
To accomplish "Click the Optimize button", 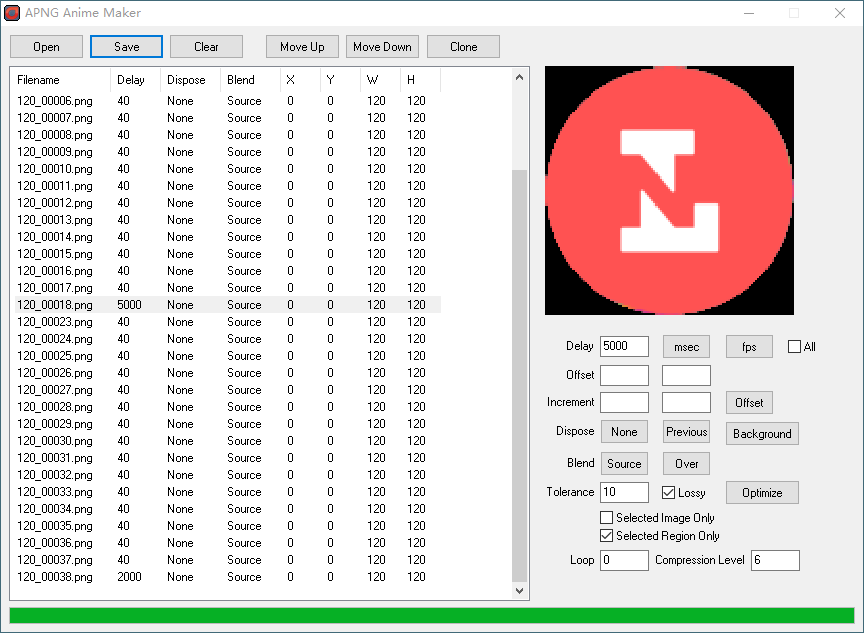I will (762, 493).
